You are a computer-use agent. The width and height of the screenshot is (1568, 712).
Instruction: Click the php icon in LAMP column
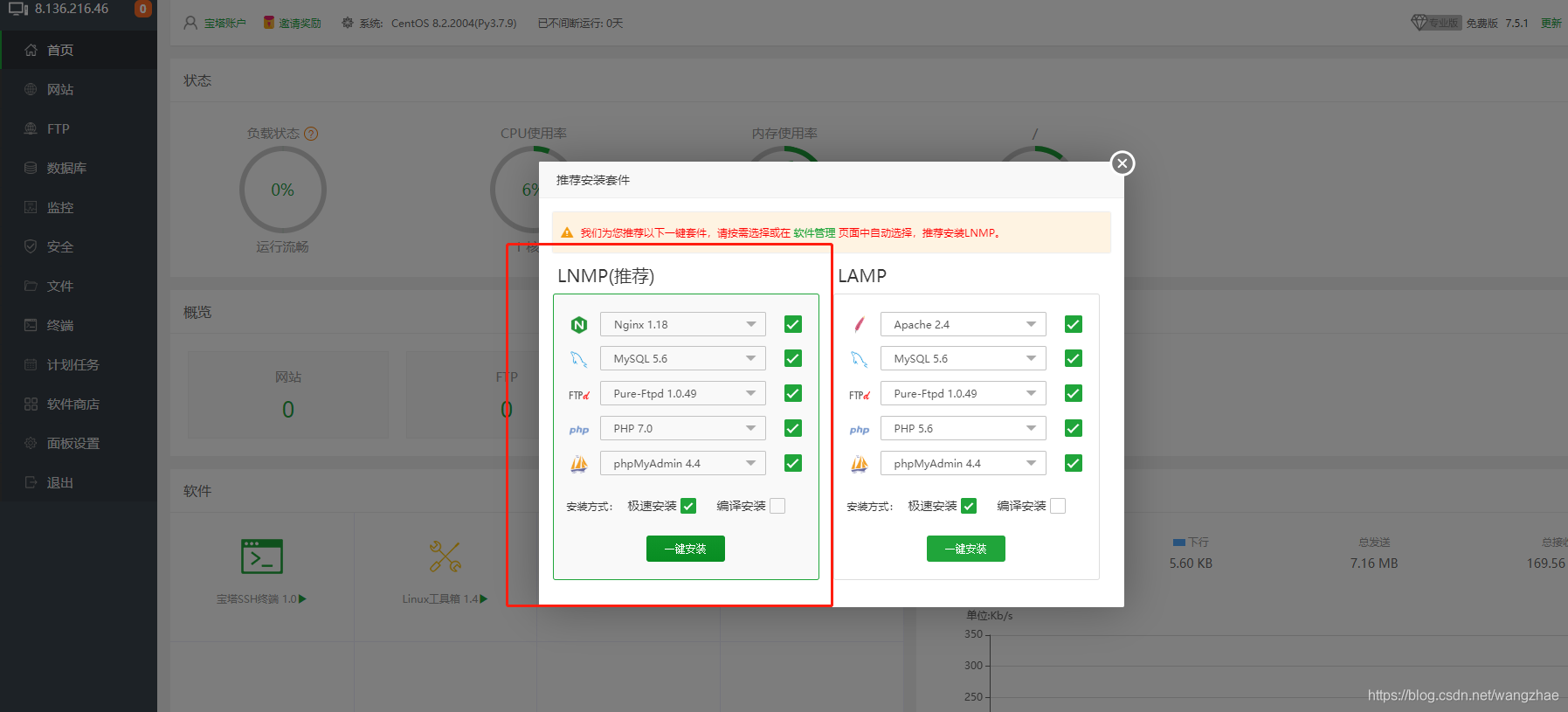[x=860, y=430]
